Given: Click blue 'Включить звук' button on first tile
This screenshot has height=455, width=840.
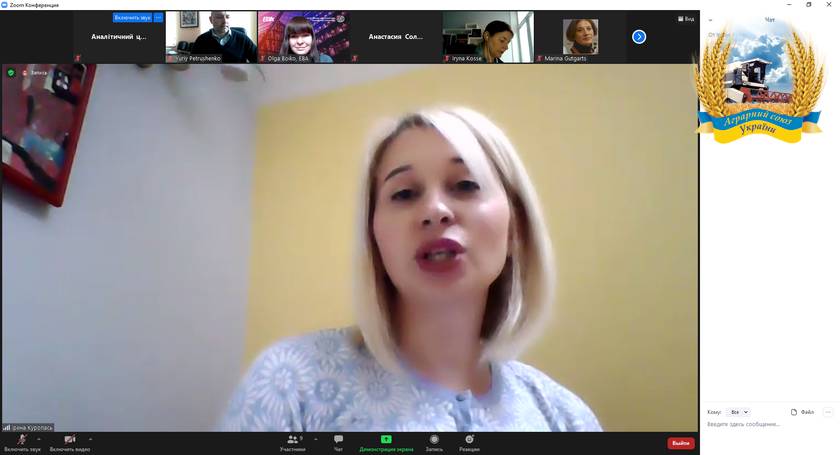Looking at the screenshot, I should (x=132, y=18).
